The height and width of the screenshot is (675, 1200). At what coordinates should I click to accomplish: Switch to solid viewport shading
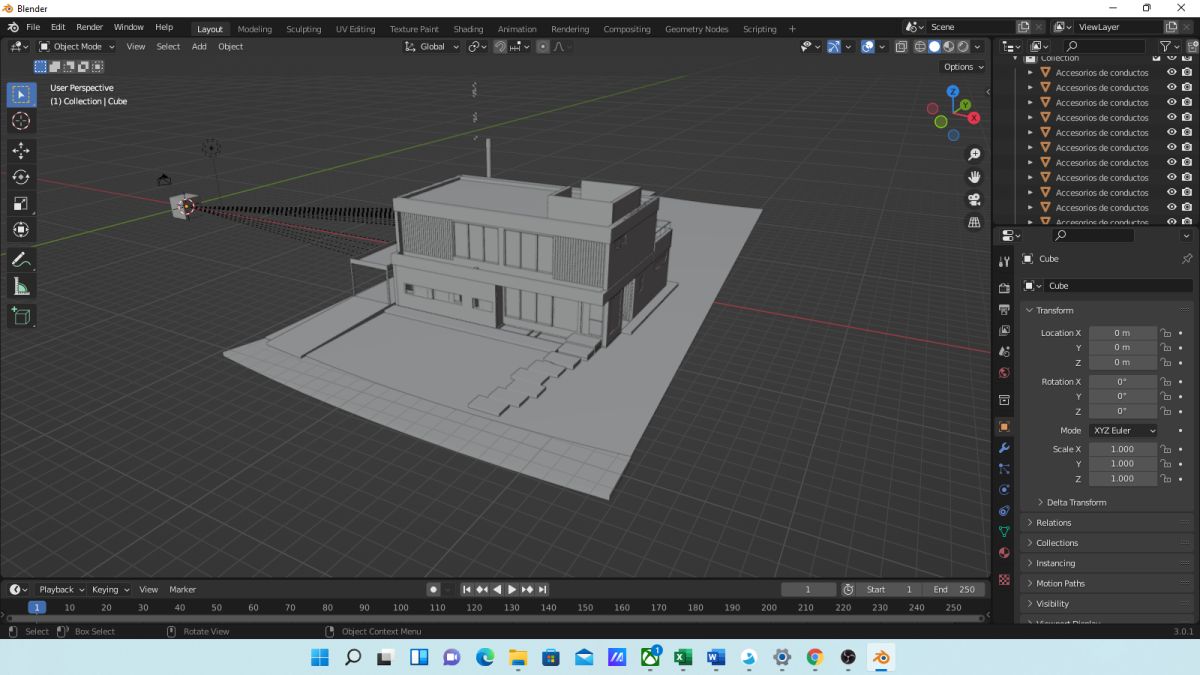tap(934, 46)
